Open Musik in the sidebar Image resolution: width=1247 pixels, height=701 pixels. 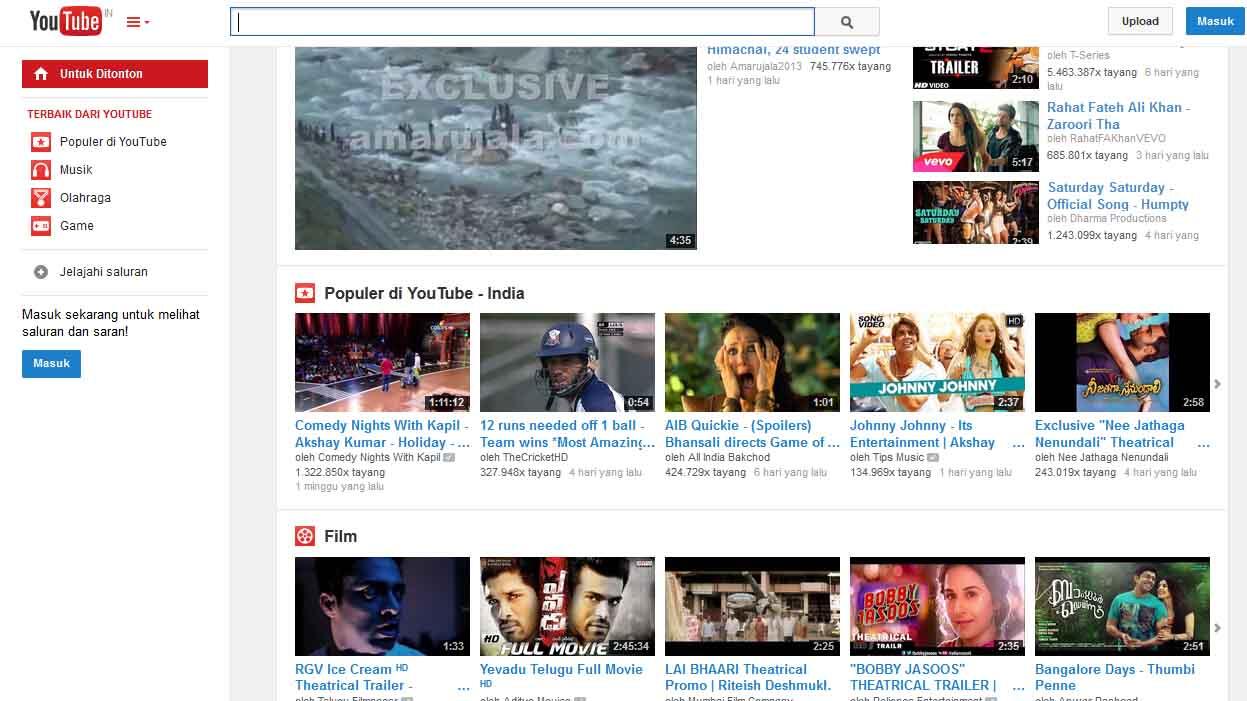(x=76, y=170)
